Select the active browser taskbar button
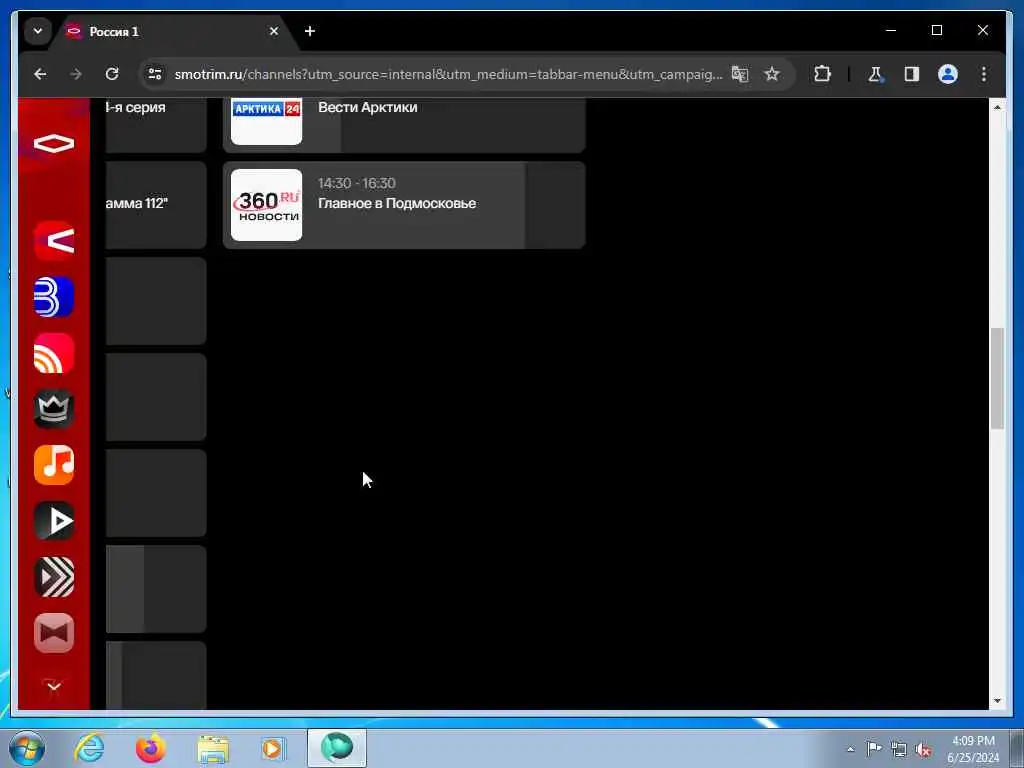The image size is (1024, 768). 337,748
